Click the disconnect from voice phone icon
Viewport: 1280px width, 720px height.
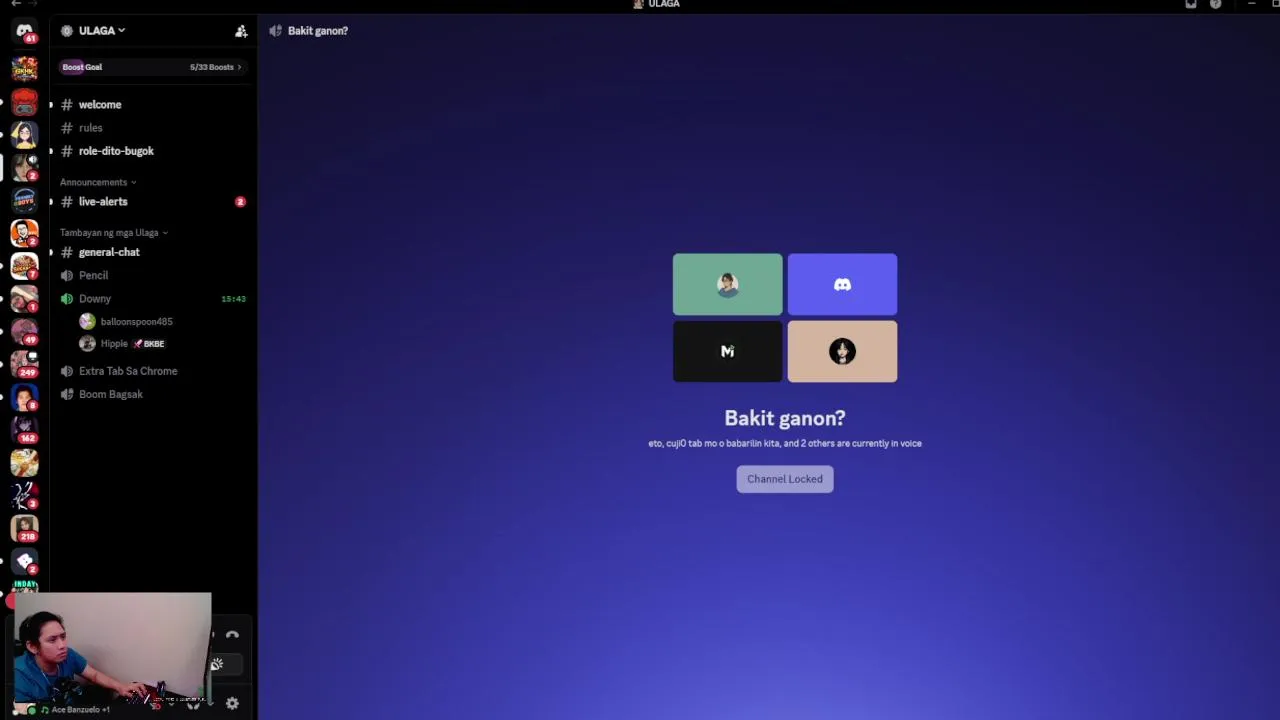pyautogui.click(x=232, y=635)
